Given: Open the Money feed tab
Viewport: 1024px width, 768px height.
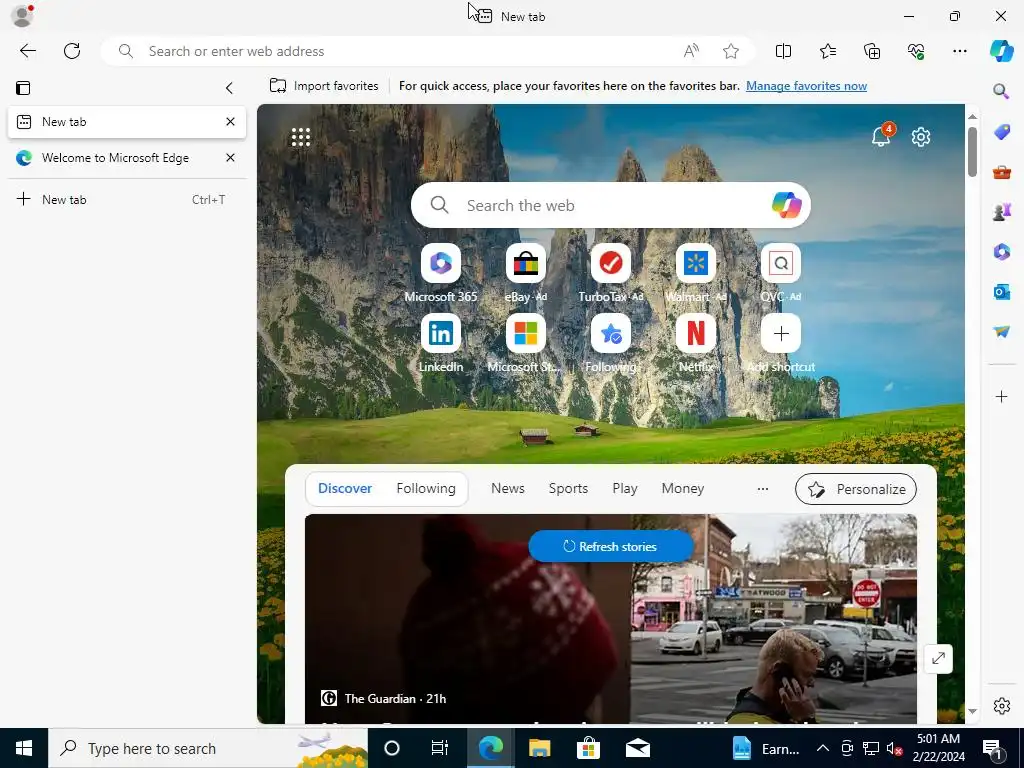Looking at the screenshot, I should (682, 488).
